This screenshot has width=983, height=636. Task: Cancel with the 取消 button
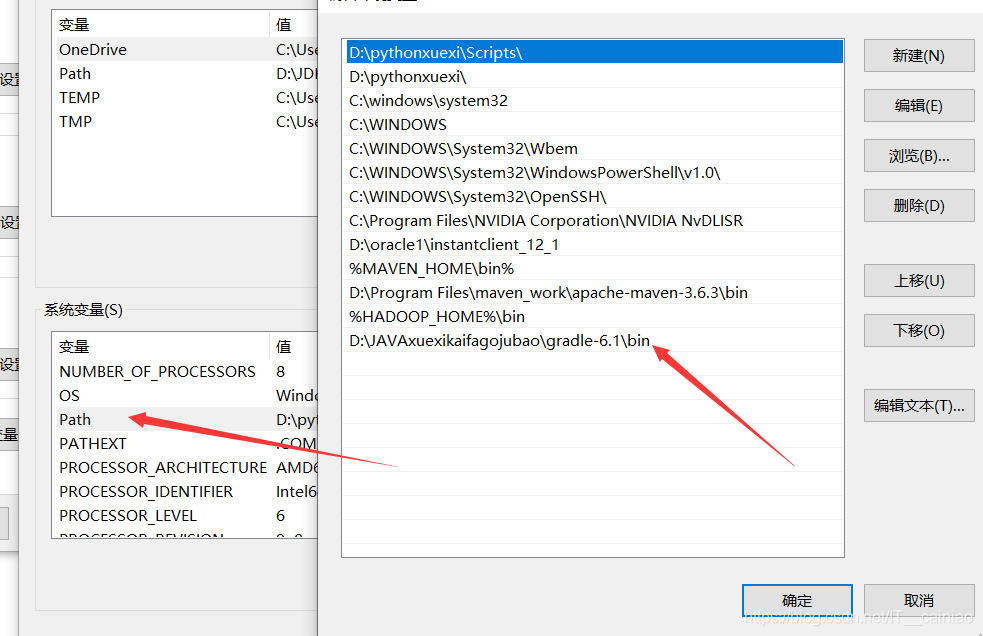pyautogui.click(x=918, y=601)
